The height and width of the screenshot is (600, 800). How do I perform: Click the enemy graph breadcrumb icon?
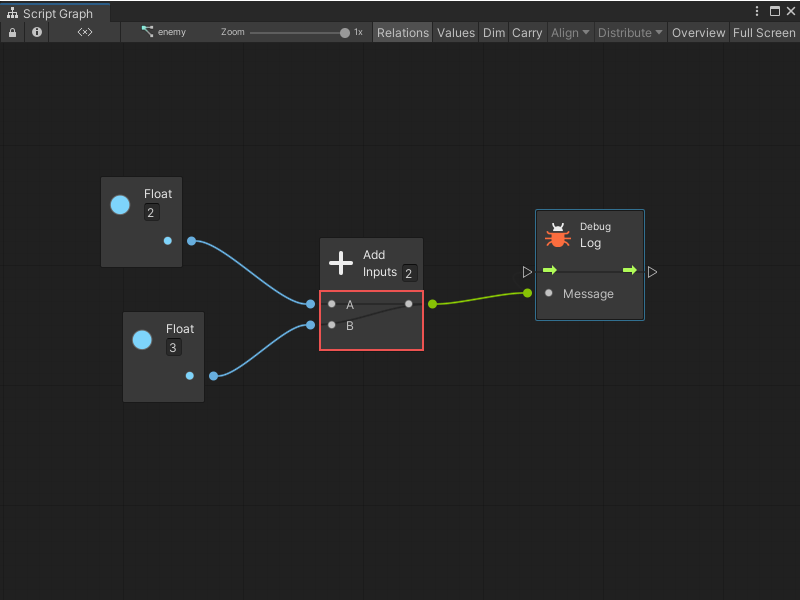[146, 32]
